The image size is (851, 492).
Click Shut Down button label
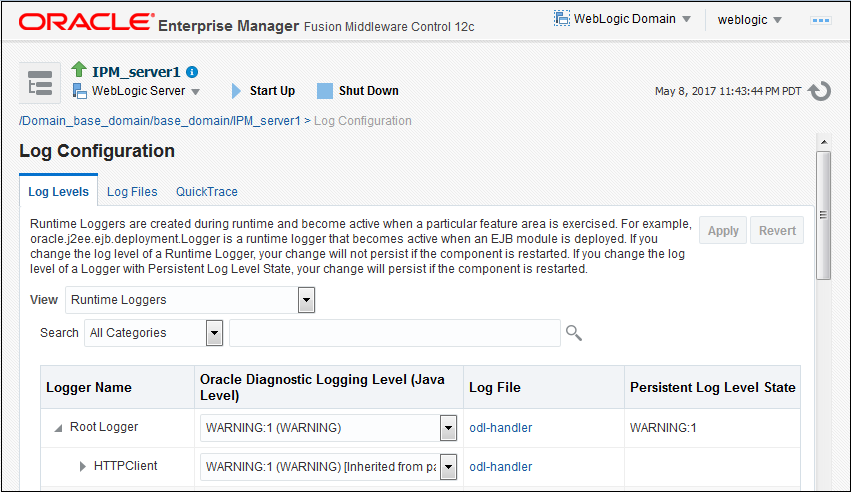point(369,91)
